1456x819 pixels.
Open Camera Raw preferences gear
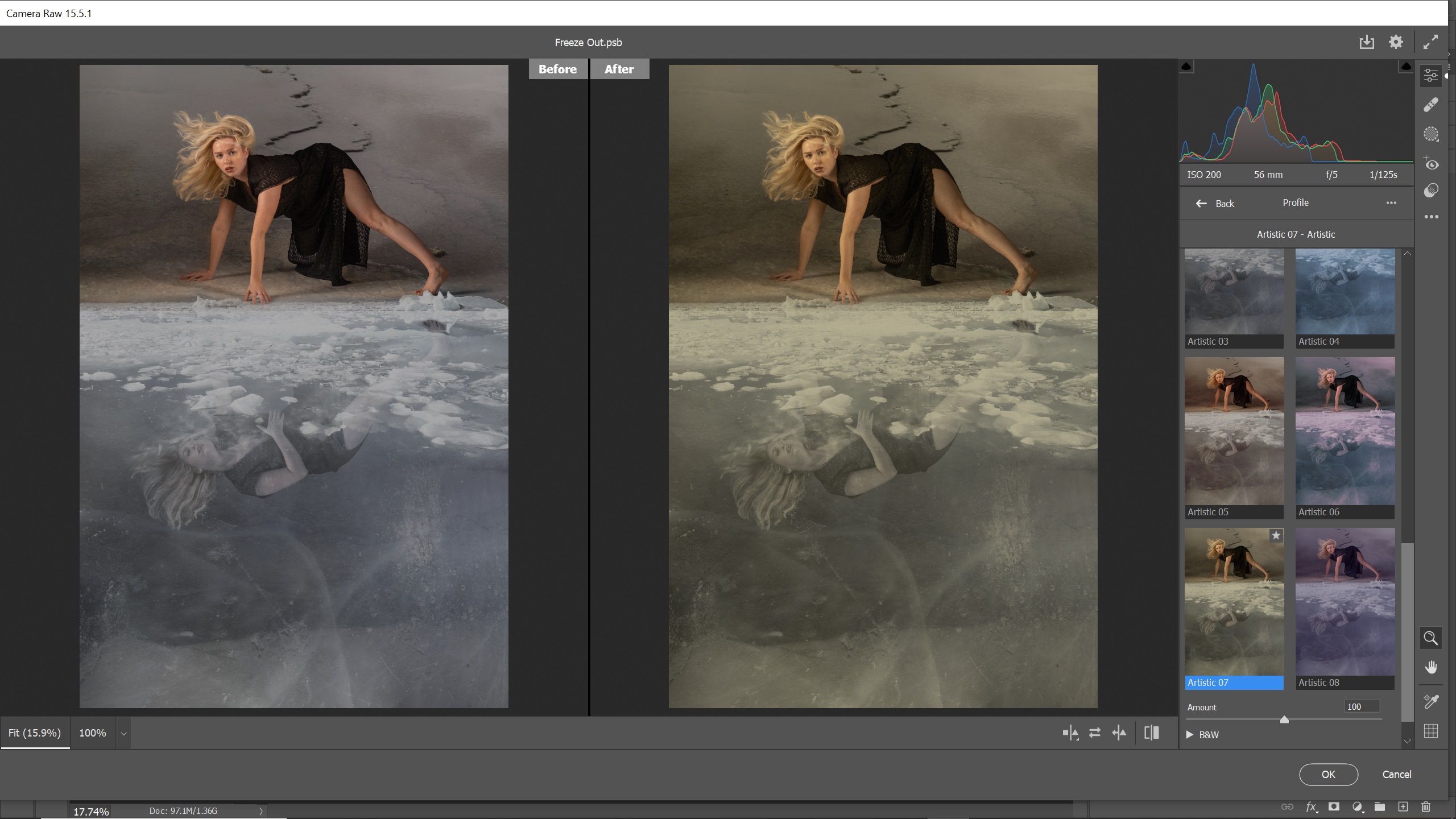click(1396, 42)
